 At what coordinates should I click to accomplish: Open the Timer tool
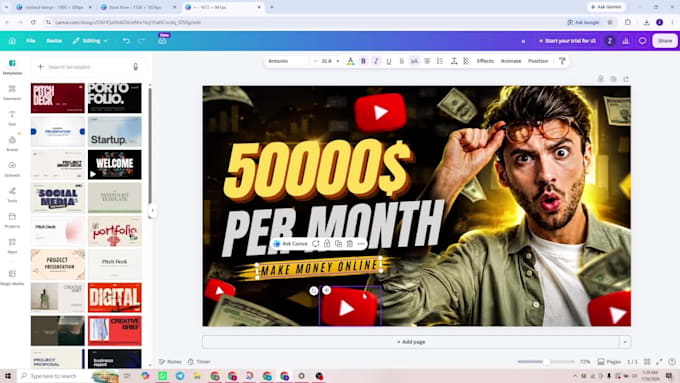199,362
